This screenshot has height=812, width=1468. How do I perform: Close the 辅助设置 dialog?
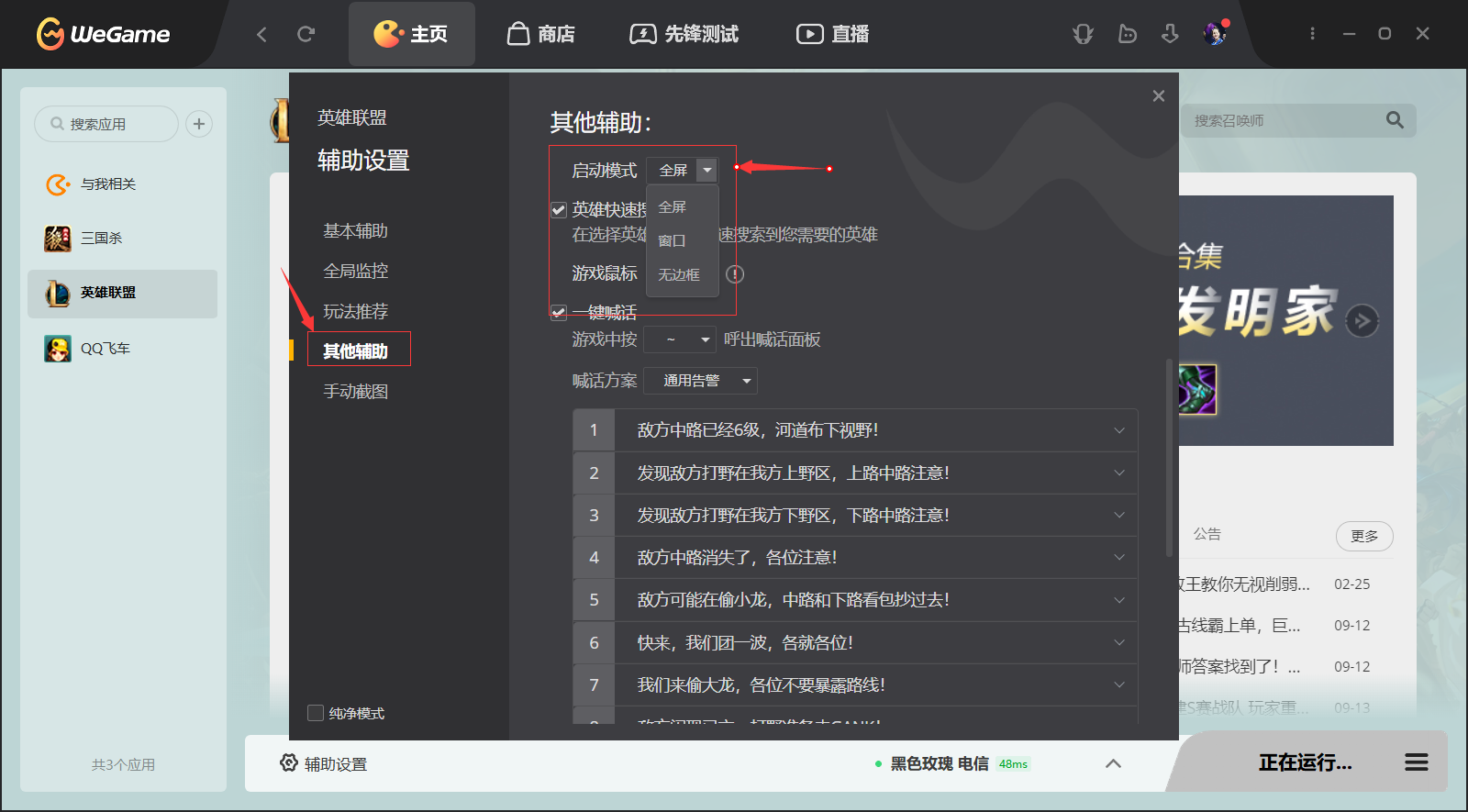pyautogui.click(x=1159, y=95)
